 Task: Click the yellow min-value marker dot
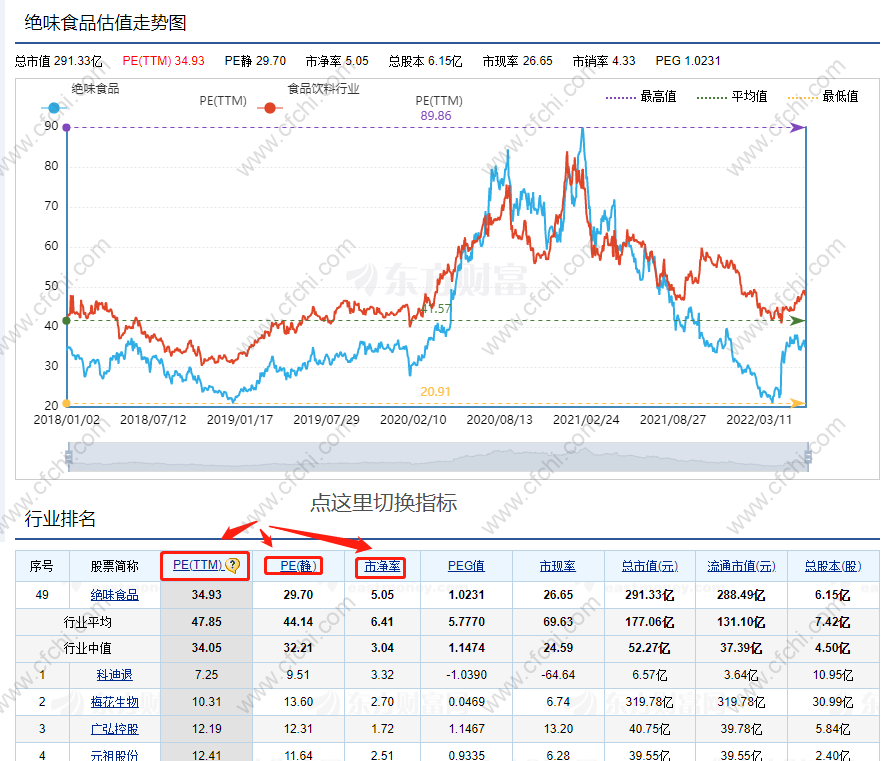click(x=66, y=403)
